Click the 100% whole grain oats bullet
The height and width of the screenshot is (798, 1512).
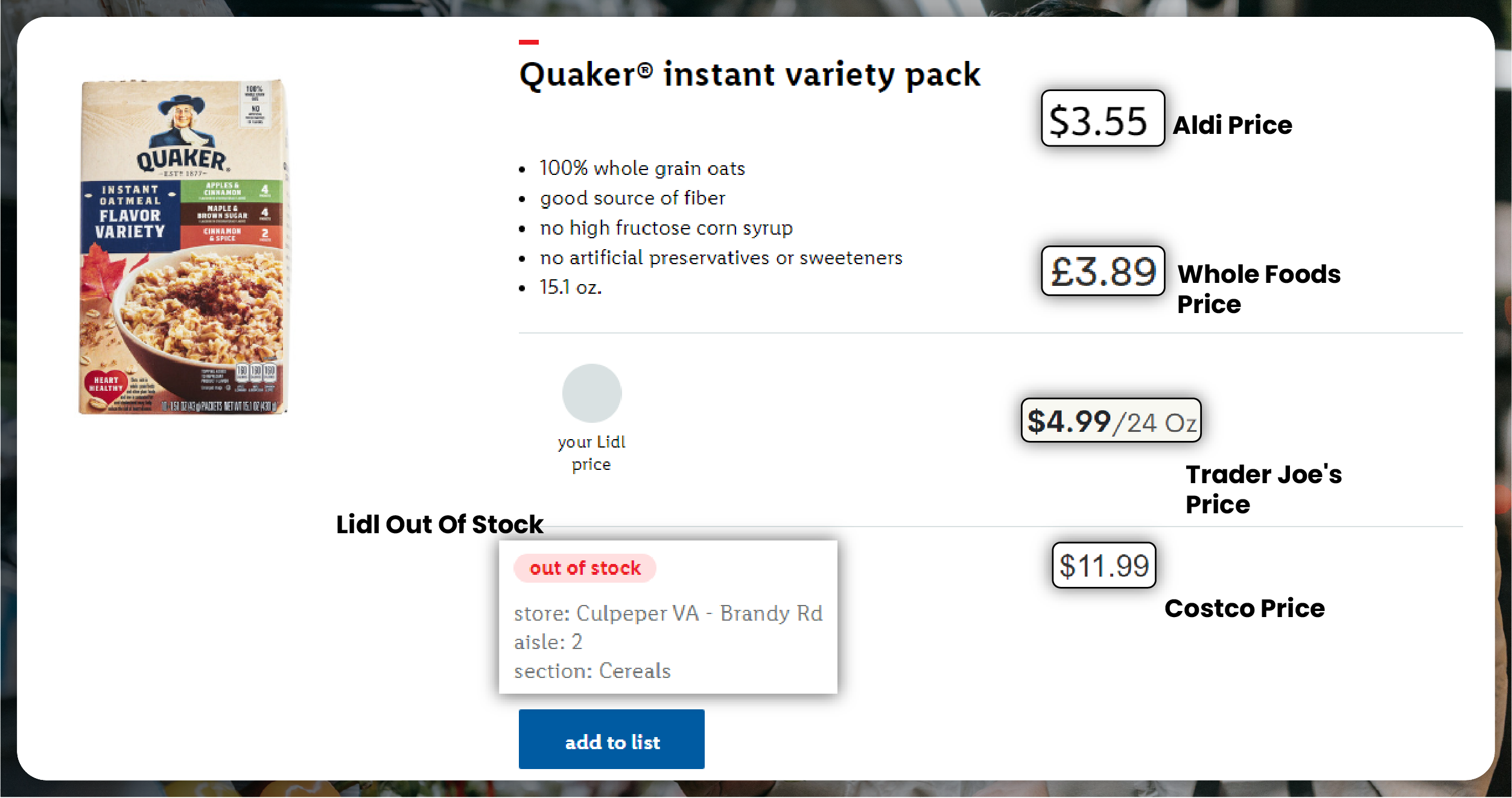point(642,168)
